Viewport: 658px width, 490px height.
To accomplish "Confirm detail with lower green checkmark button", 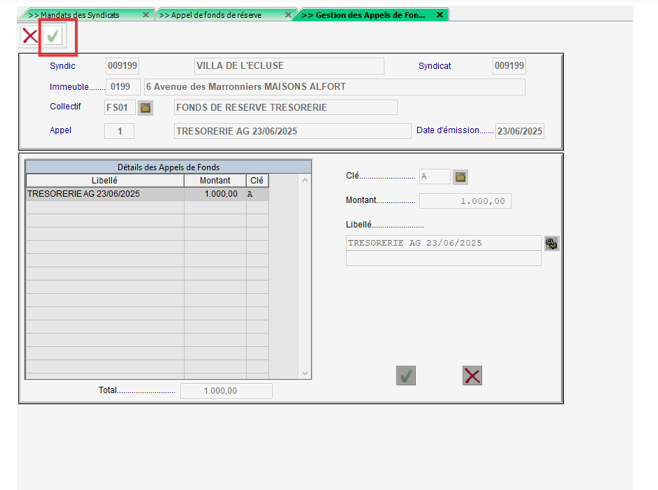I will pos(406,375).
